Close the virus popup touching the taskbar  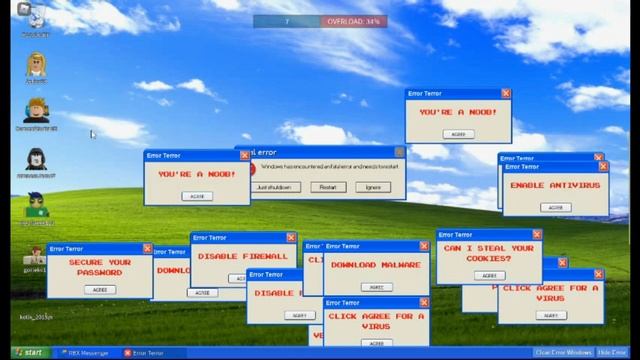[424, 302]
